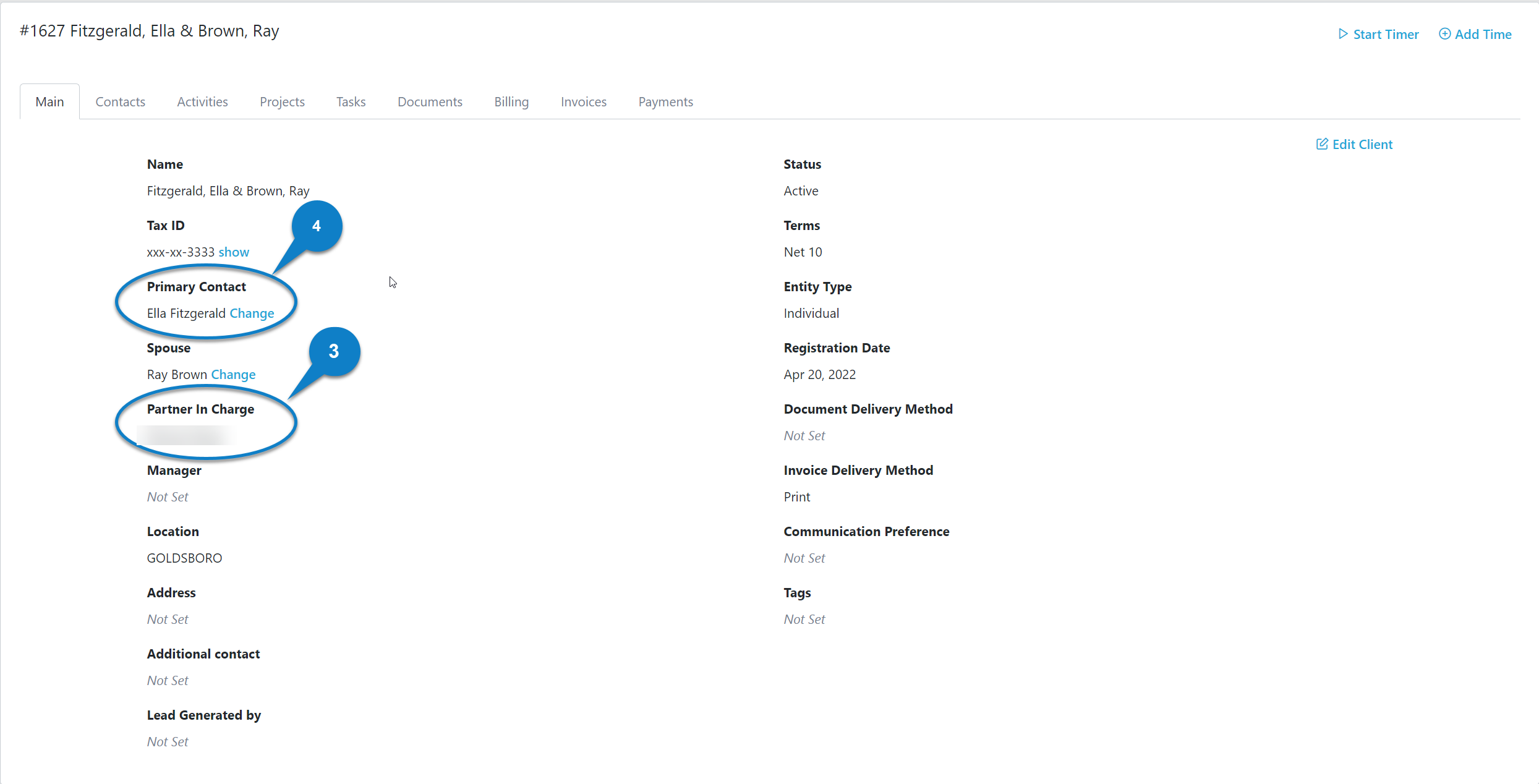Open the Documents tab

(x=430, y=101)
